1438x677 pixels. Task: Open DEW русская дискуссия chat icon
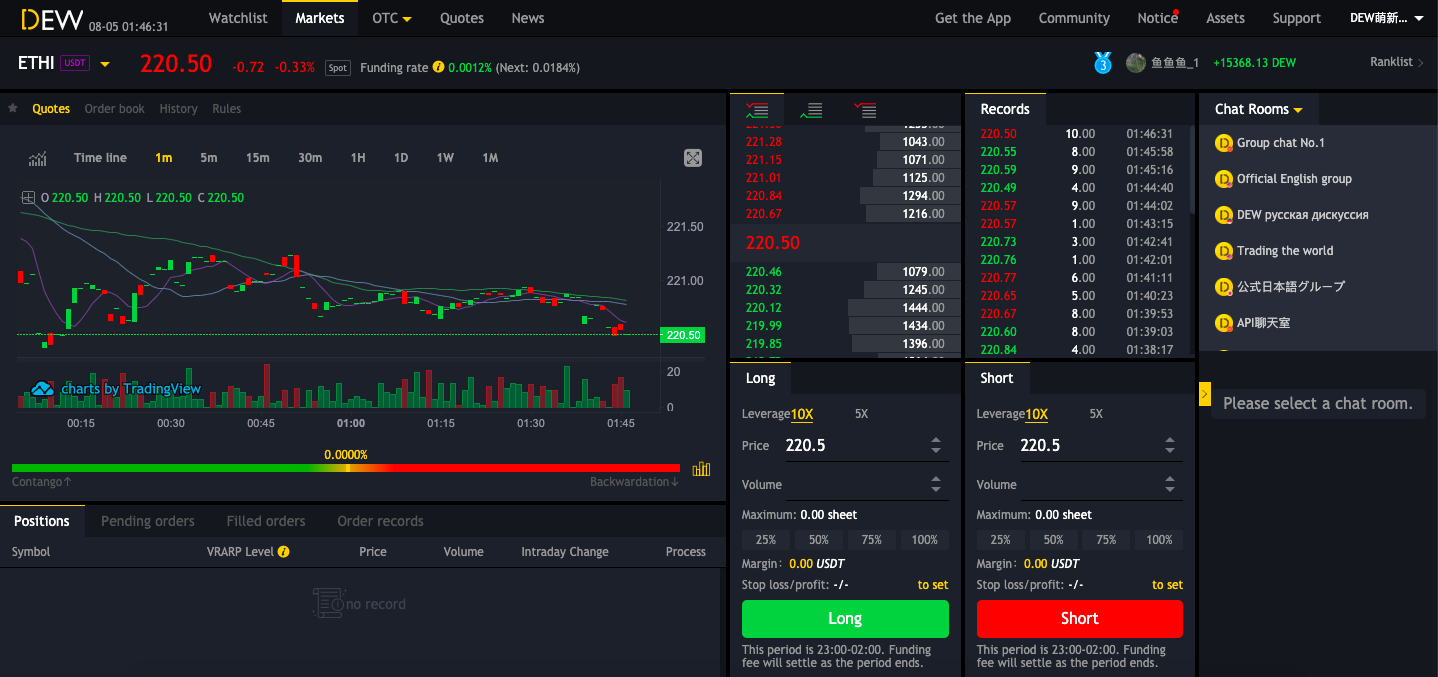pos(1223,215)
